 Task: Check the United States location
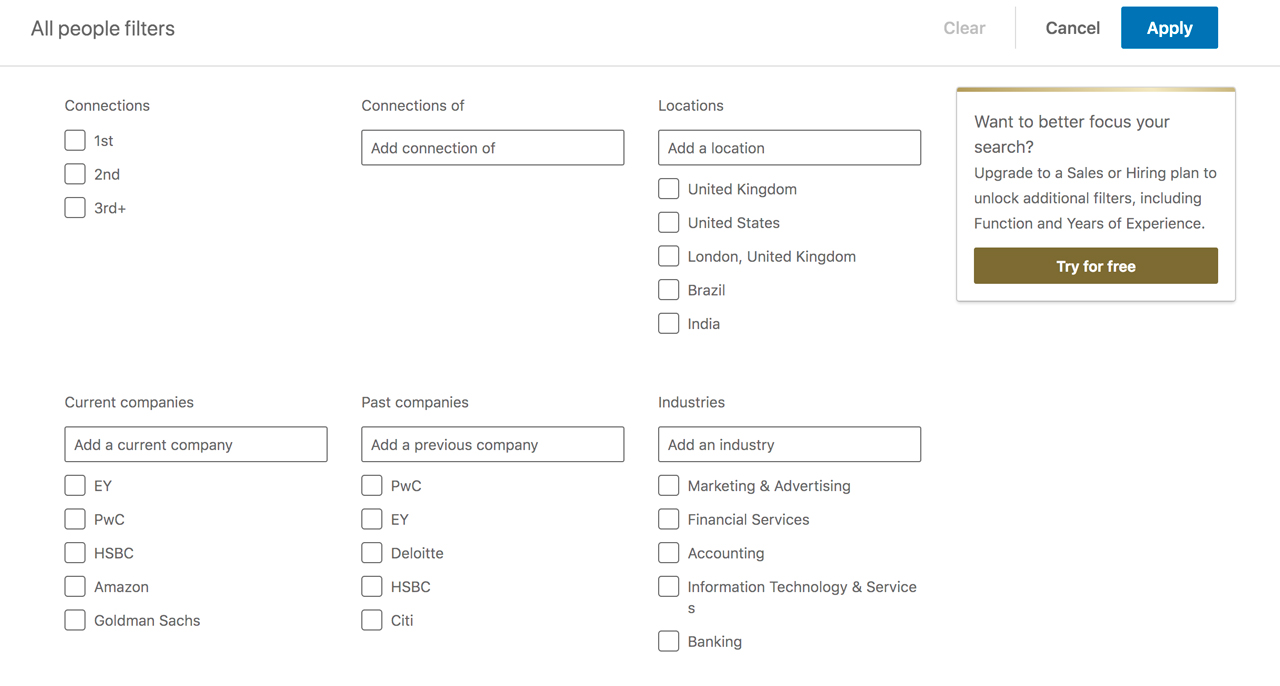[x=669, y=222]
